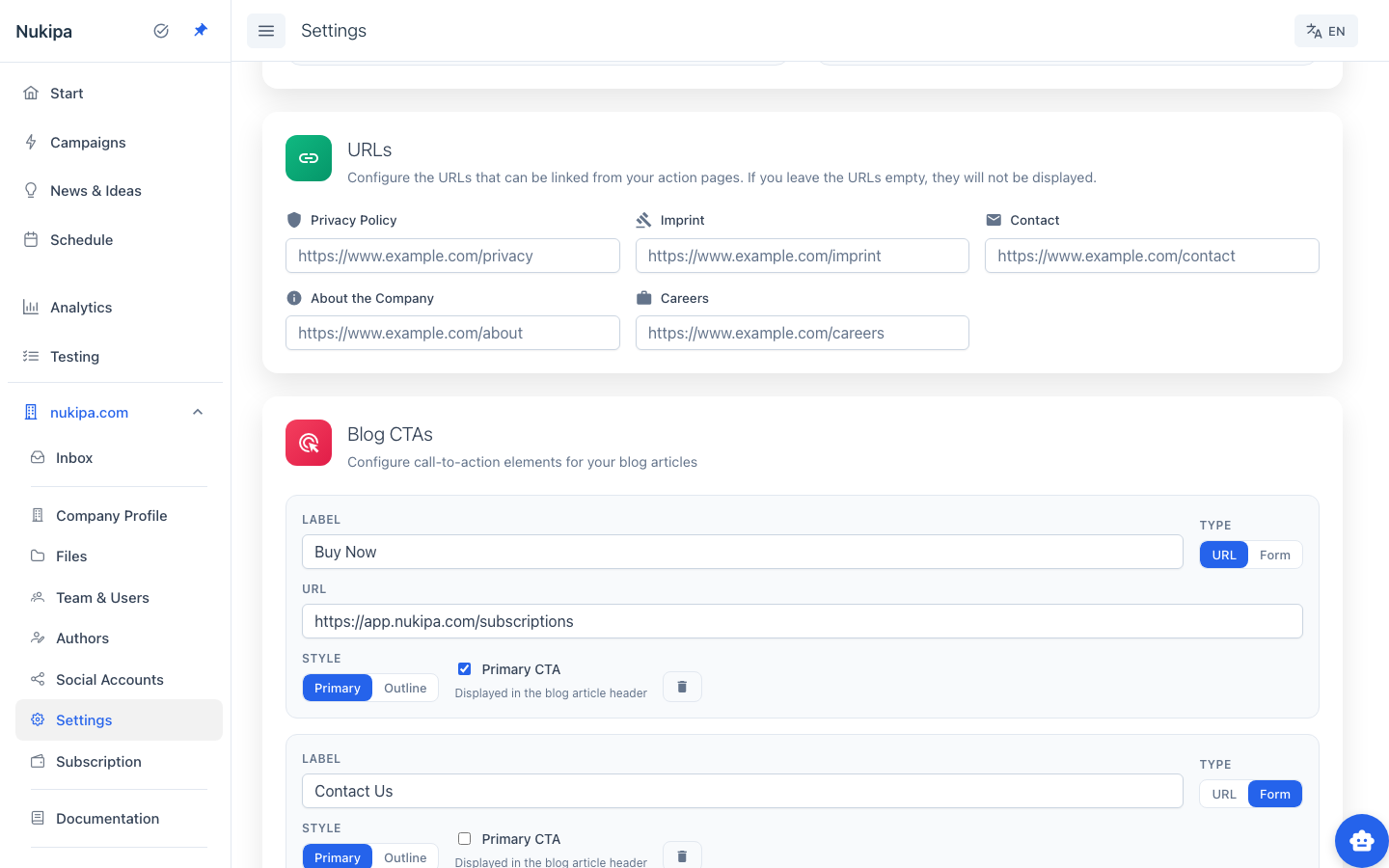Click the Privacy Policy shield icon

[293, 219]
